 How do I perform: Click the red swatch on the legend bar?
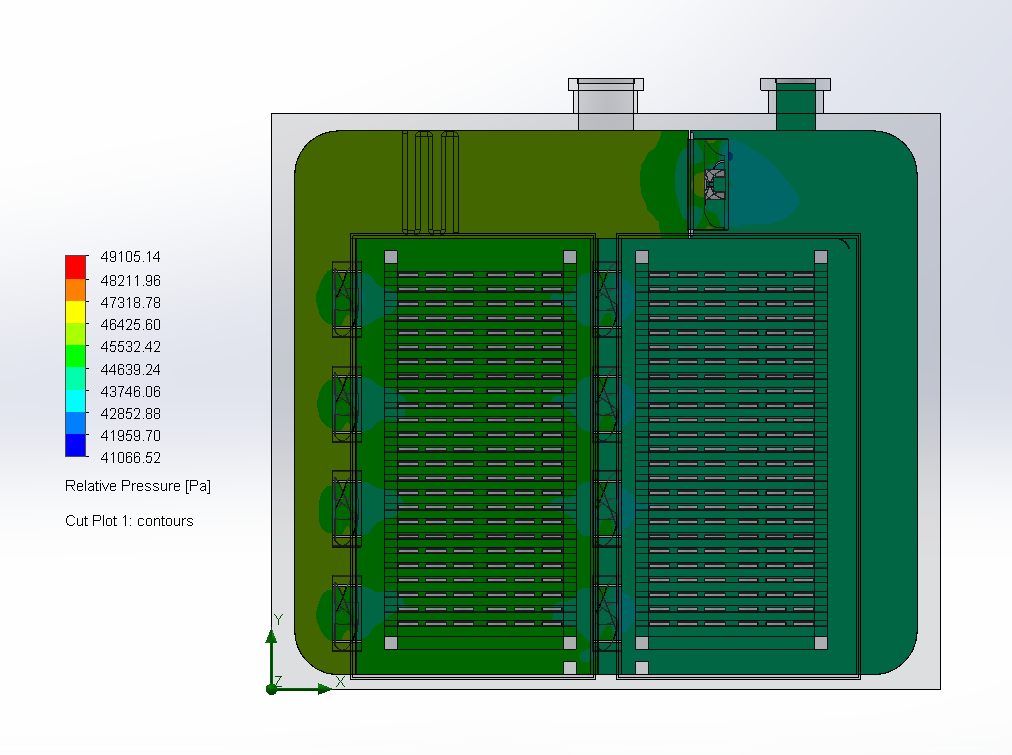[76, 267]
